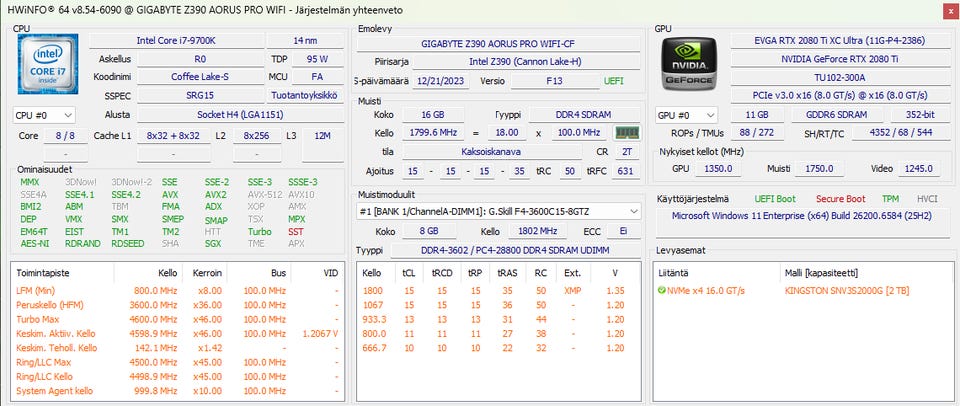Click the NVIDIA GeForce RTX 2080 Ti field
The width and height of the screenshot is (960, 406).
839,59
